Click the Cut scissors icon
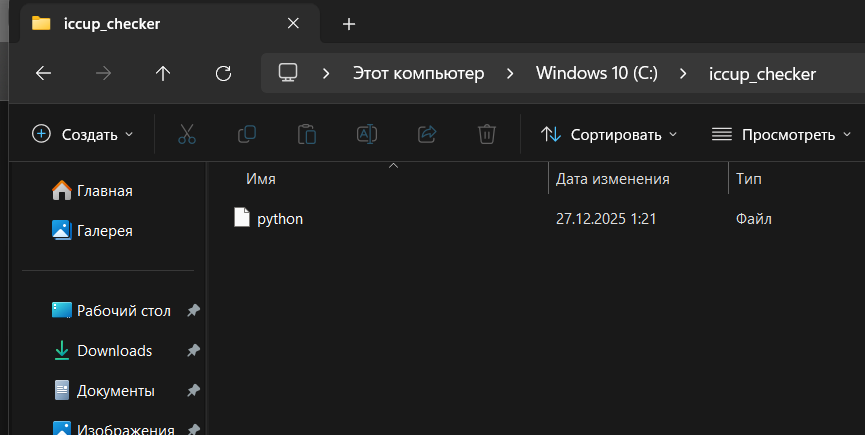This screenshot has width=865, height=435. 186,134
